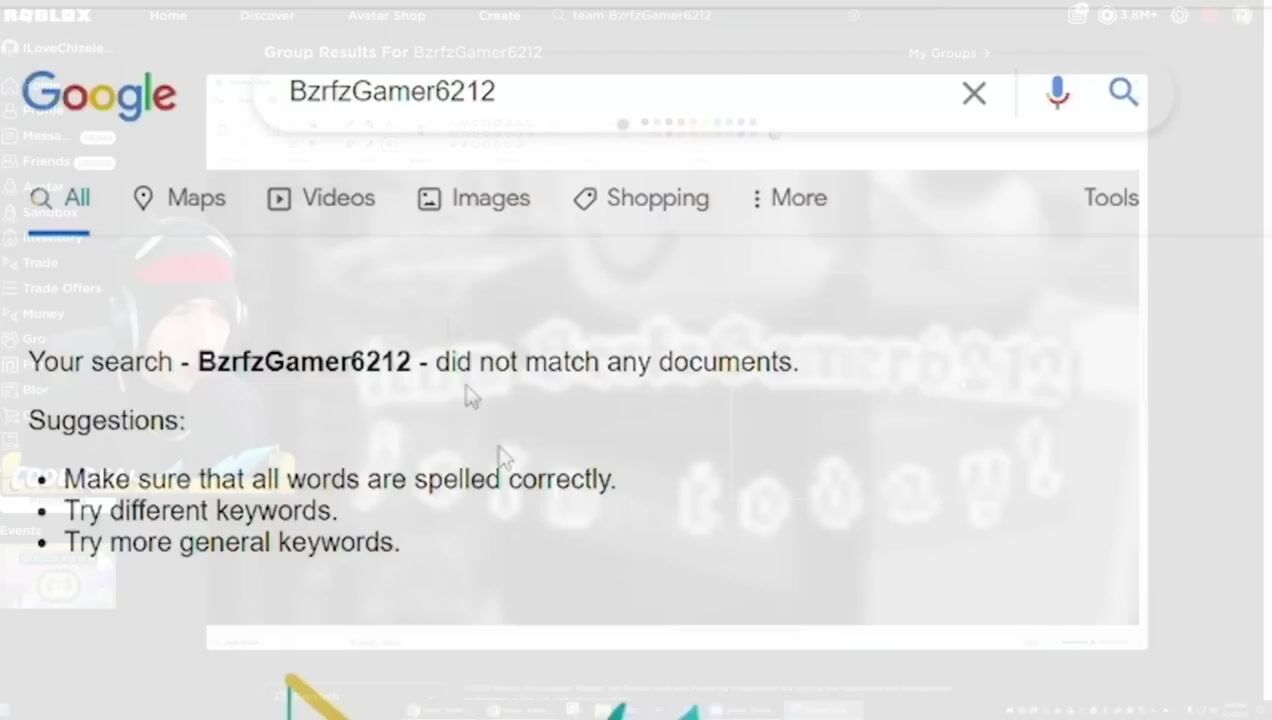The height and width of the screenshot is (720, 1272).
Task: Click the "Suggestions:" heading text
Action: (107, 421)
